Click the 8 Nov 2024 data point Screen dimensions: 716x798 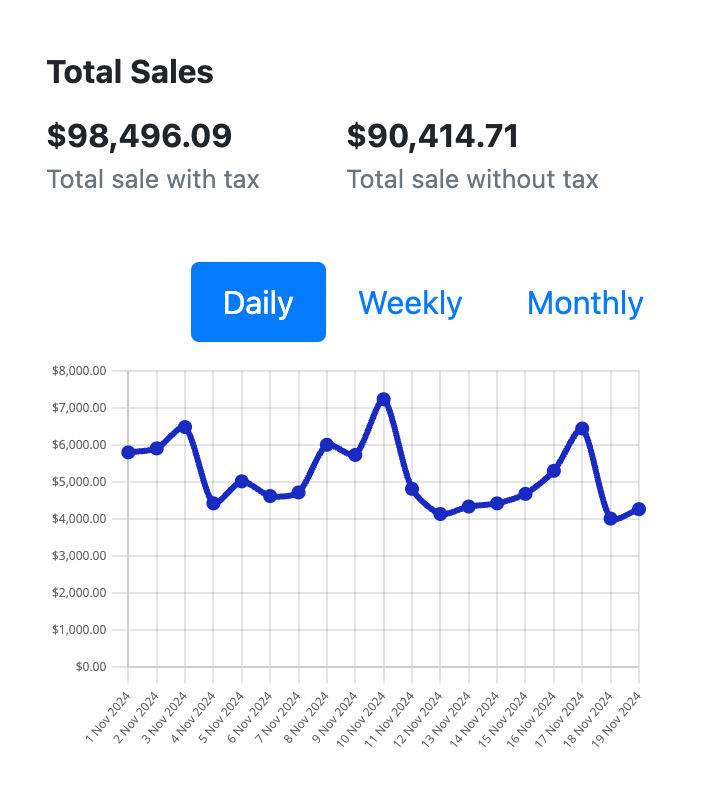click(327, 444)
